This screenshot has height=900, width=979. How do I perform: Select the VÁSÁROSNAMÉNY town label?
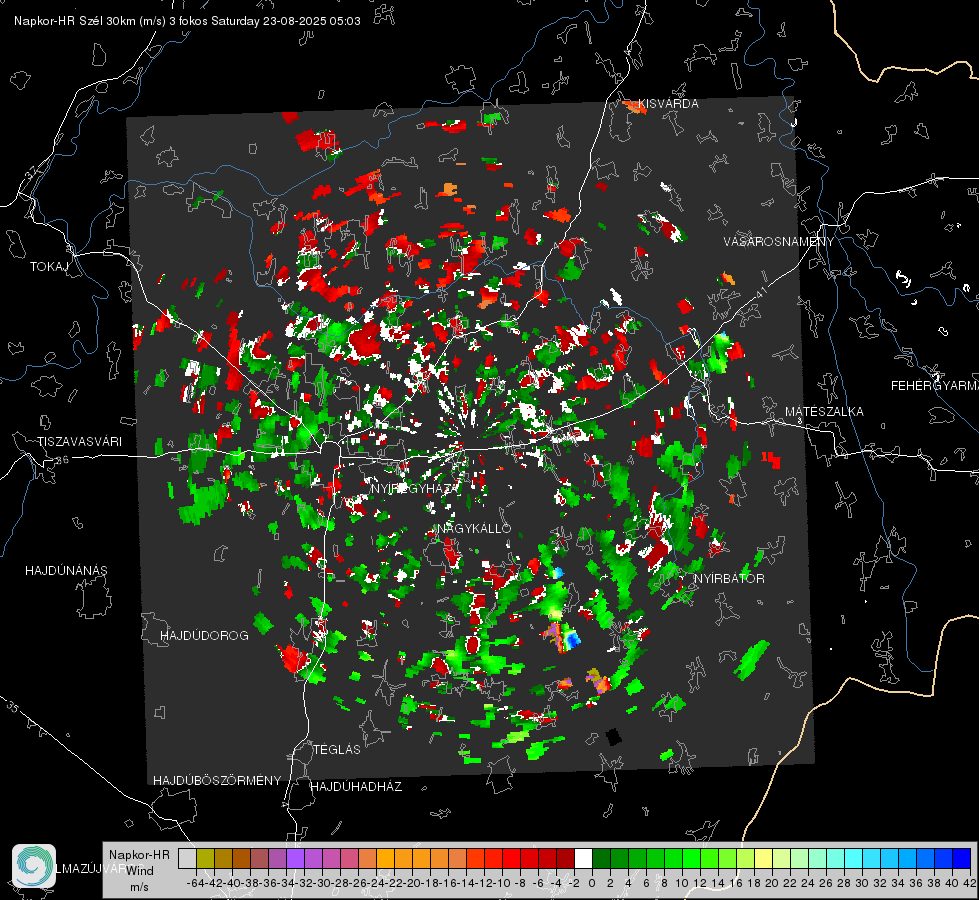[779, 242]
